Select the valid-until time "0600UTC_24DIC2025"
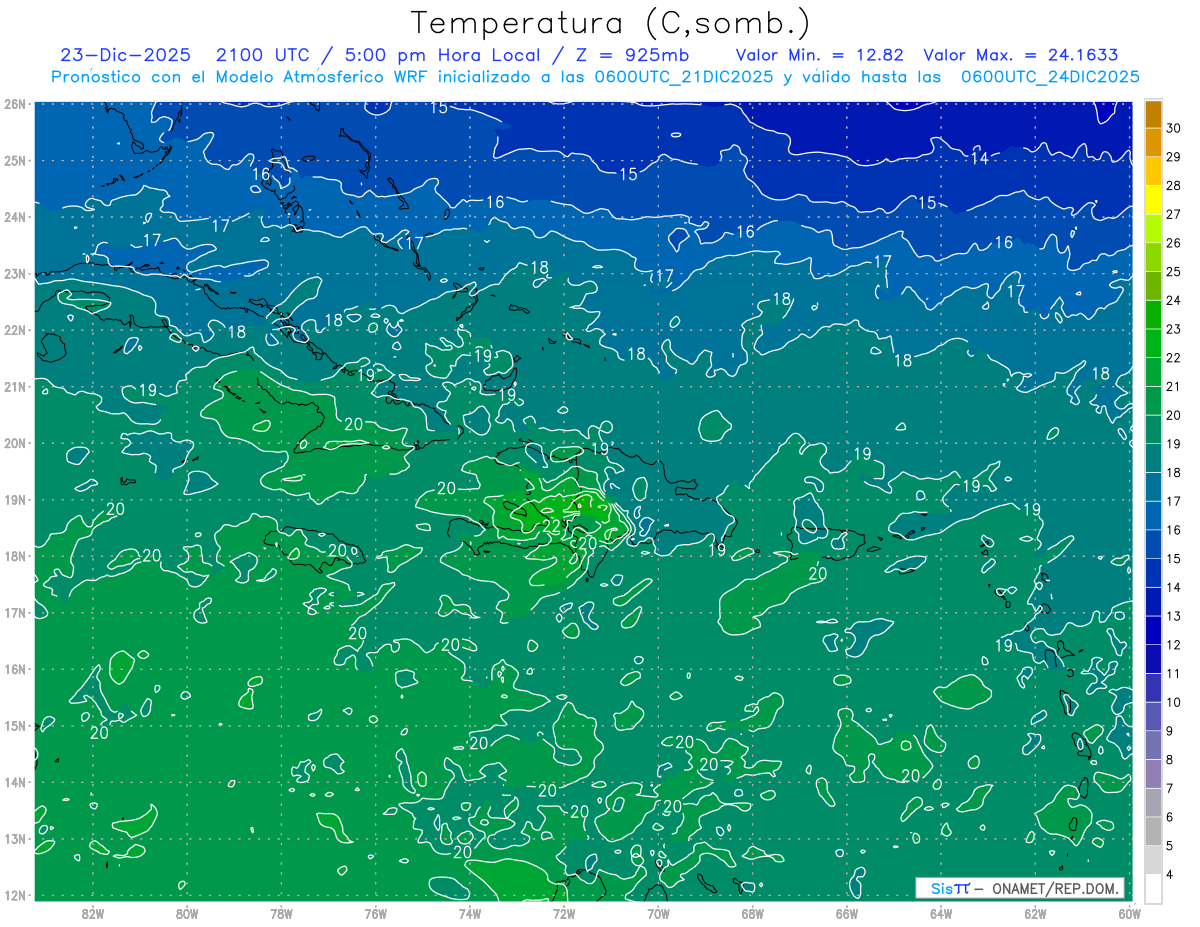 1050,77
